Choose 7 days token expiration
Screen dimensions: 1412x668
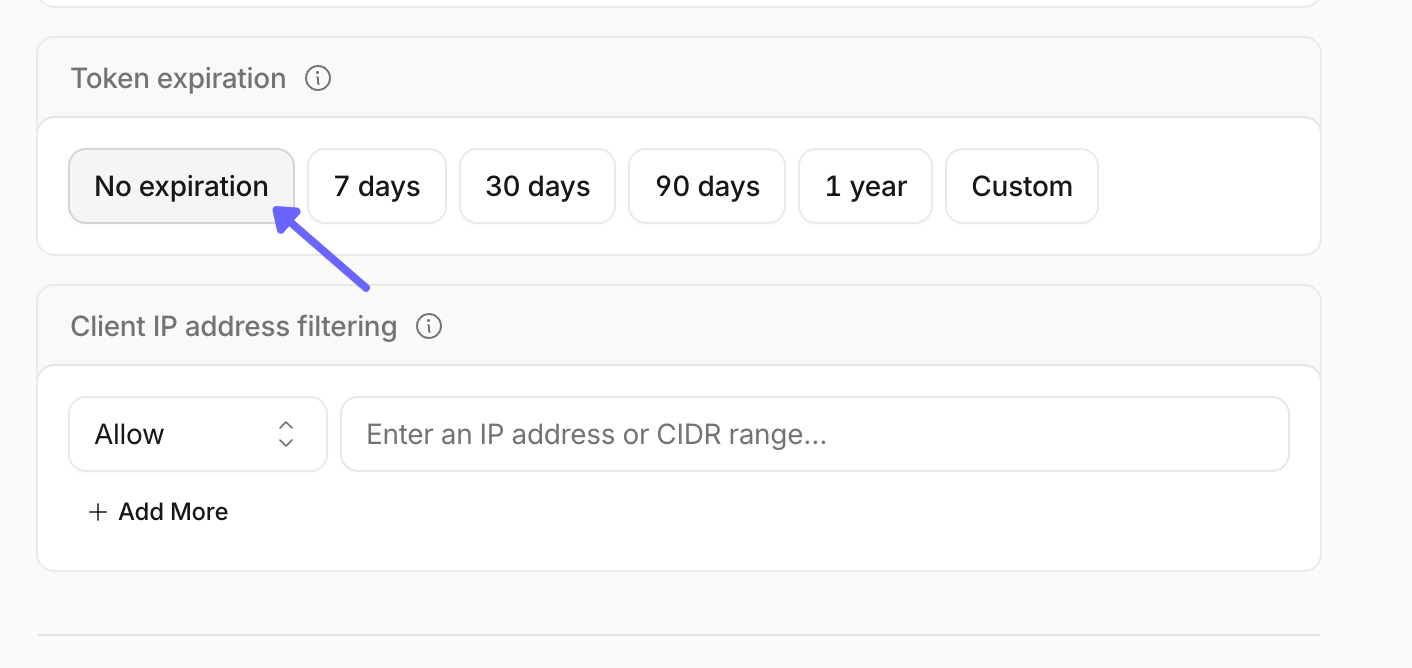(x=377, y=186)
